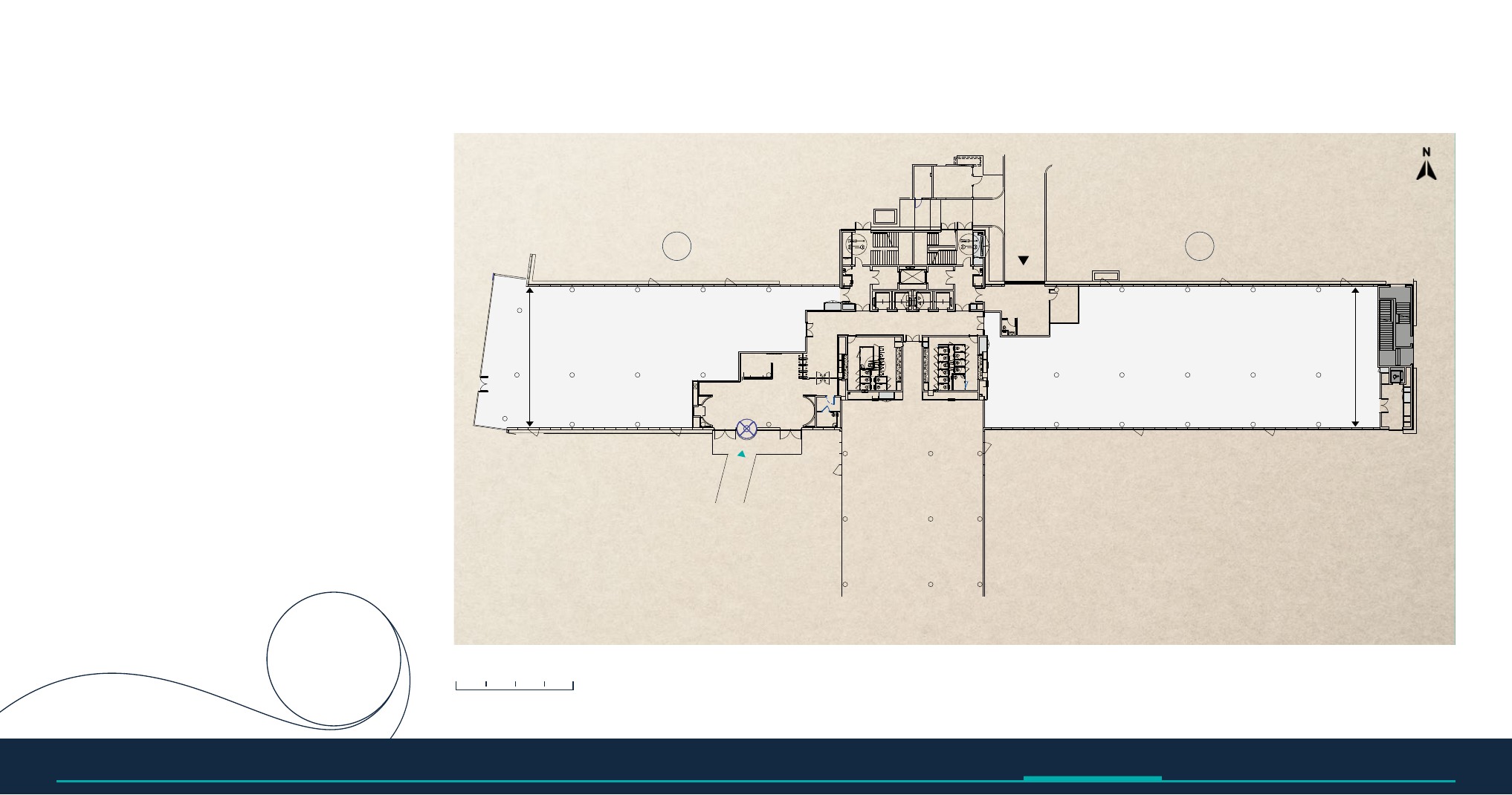Image resolution: width=1512 pixels, height=795 pixels.
Task: Click the circle above the right wing
Action: pos(1199,246)
